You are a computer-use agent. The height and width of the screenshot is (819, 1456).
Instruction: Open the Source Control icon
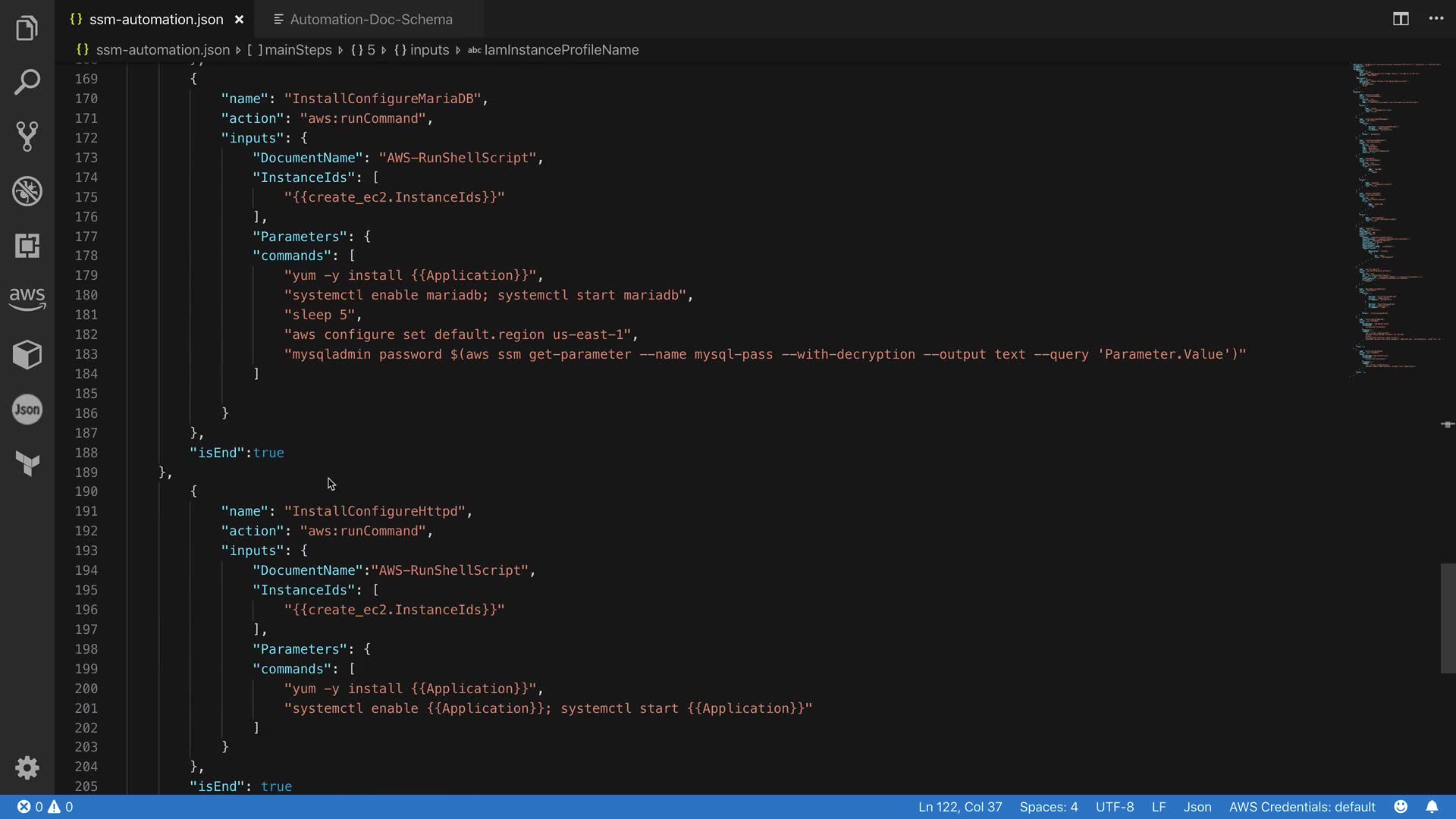click(x=27, y=136)
